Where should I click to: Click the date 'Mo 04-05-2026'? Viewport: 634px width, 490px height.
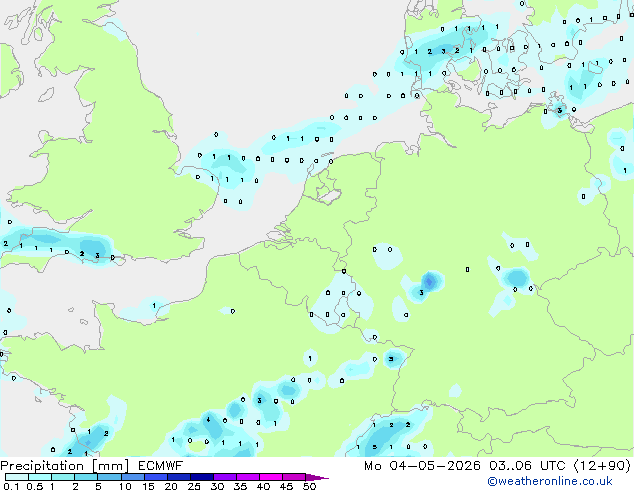point(423,466)
